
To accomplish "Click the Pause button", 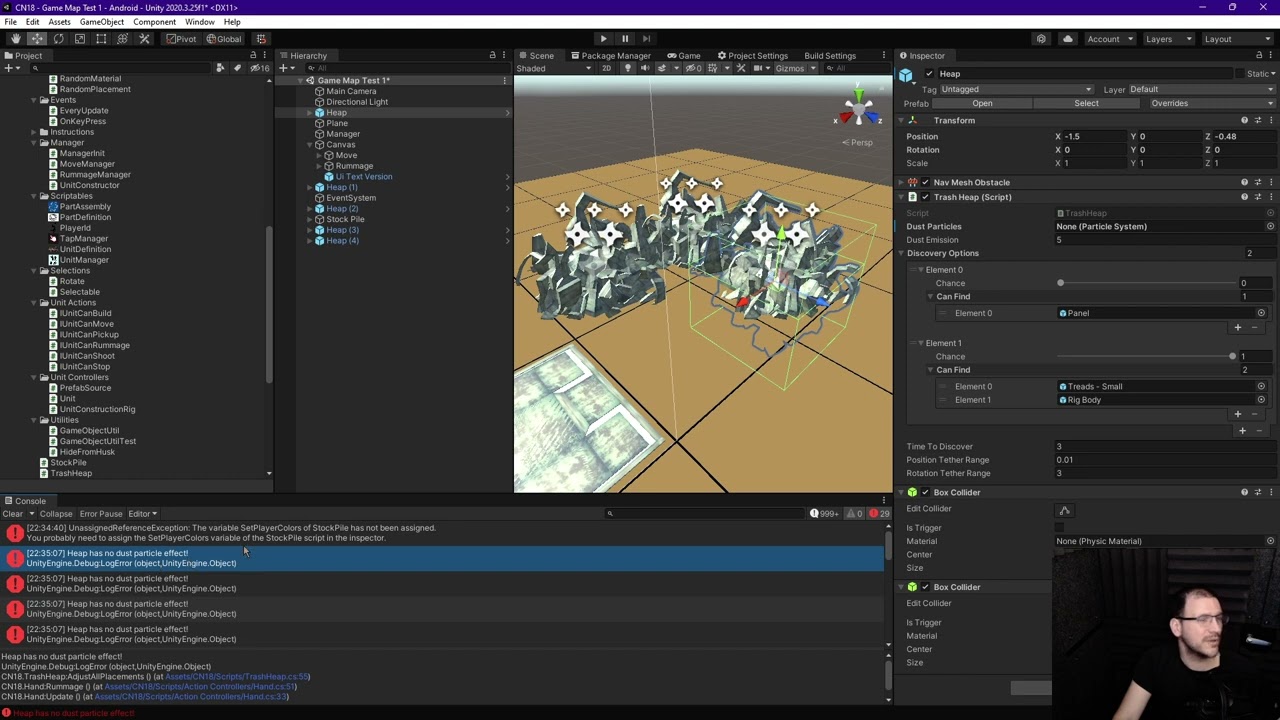I will (x=625, y=39).
